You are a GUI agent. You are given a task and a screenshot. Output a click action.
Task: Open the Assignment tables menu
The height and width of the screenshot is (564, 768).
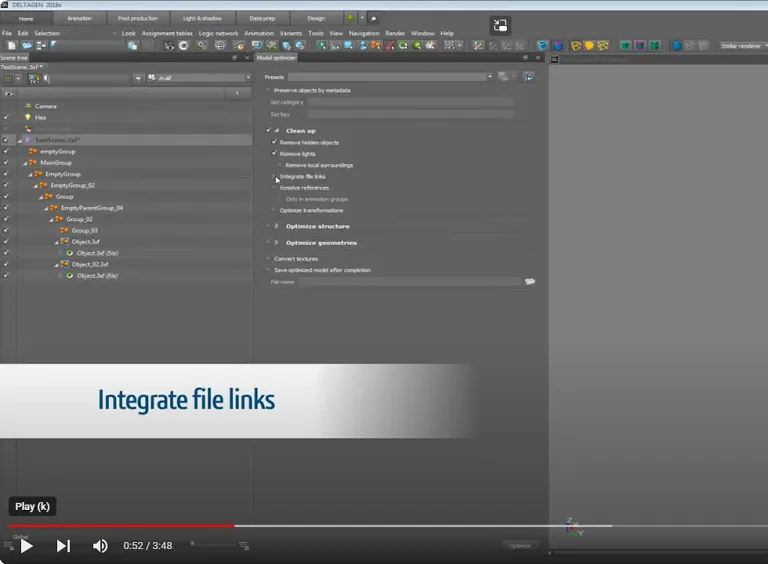(167, 33)
